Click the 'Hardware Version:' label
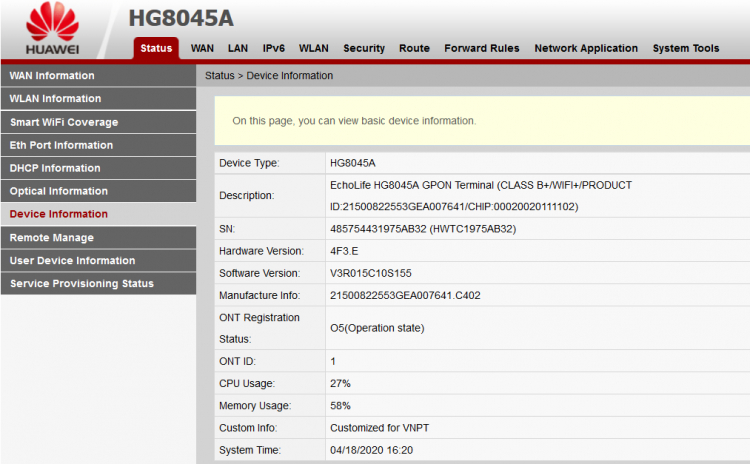Viewport: 750px width, 464px height. [261, 251]
